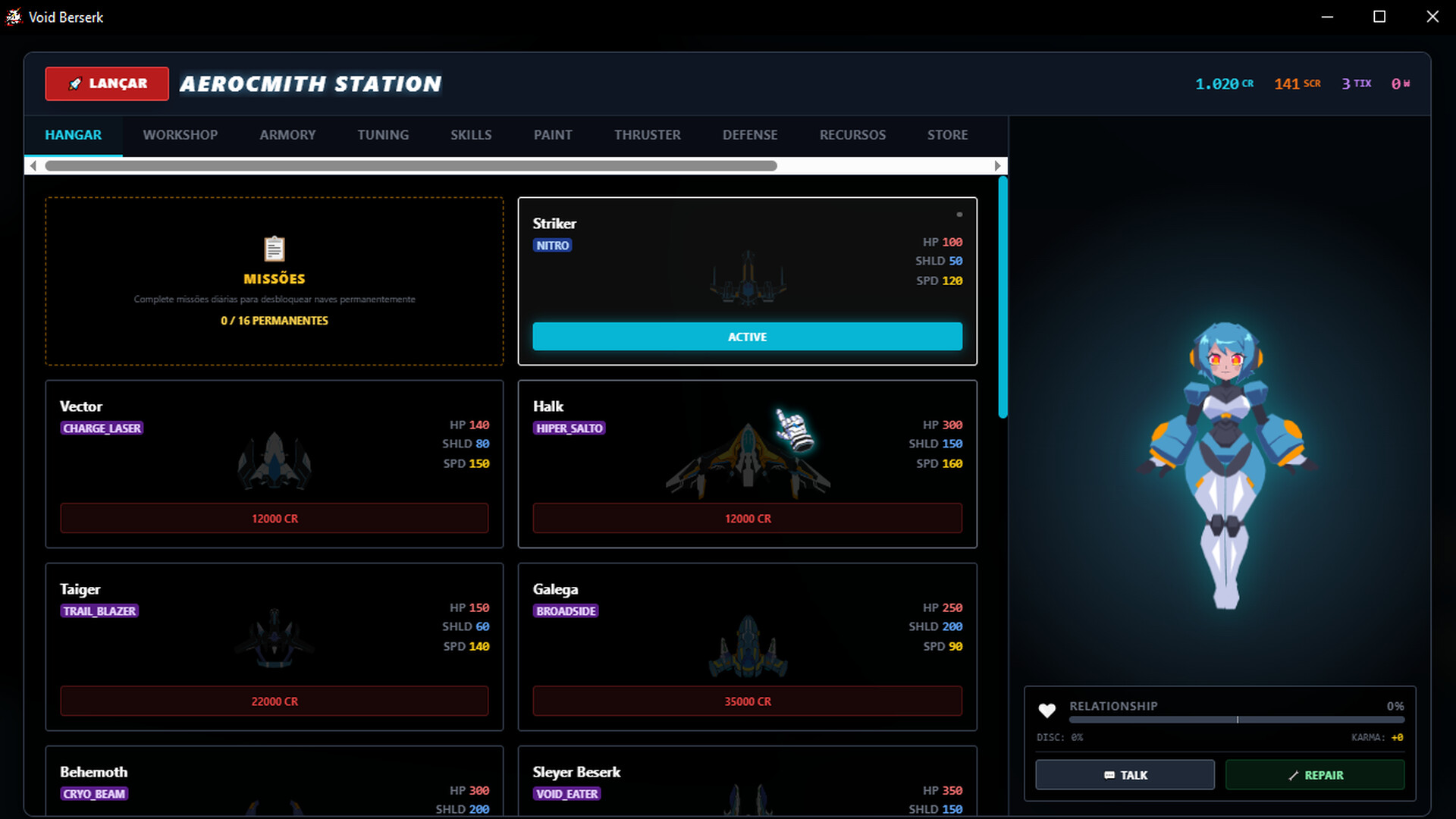Go to the SKILLS tab
Image resolution: width=1456 pixels, height=819 pixels.
click(x=471, y=135)
